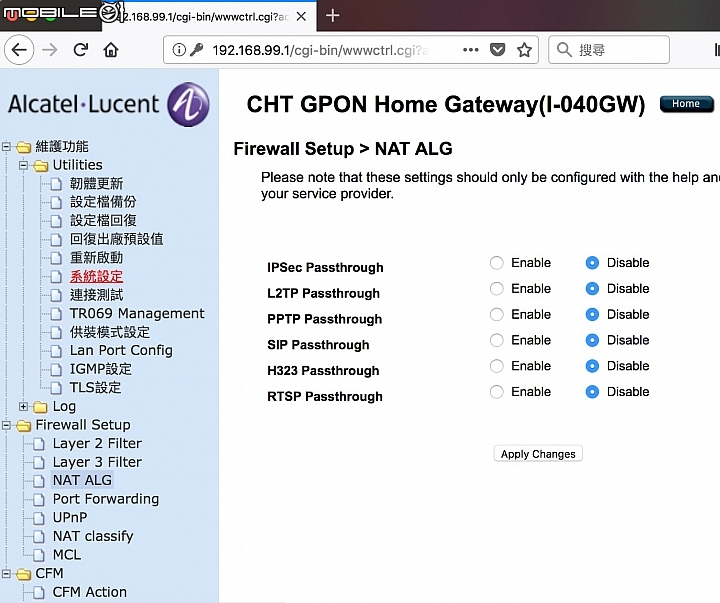
Task: Open CFM Action page
Action: tap(90, 592)
